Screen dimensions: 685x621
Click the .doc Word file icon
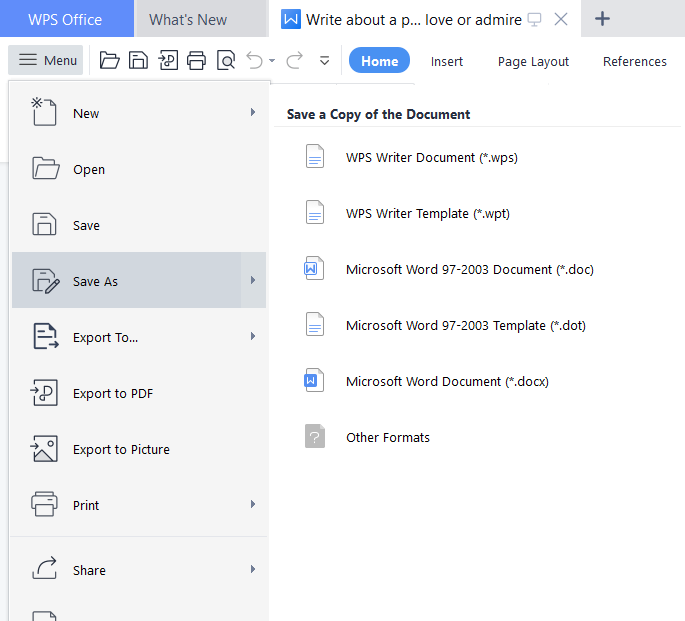point(314,268)
